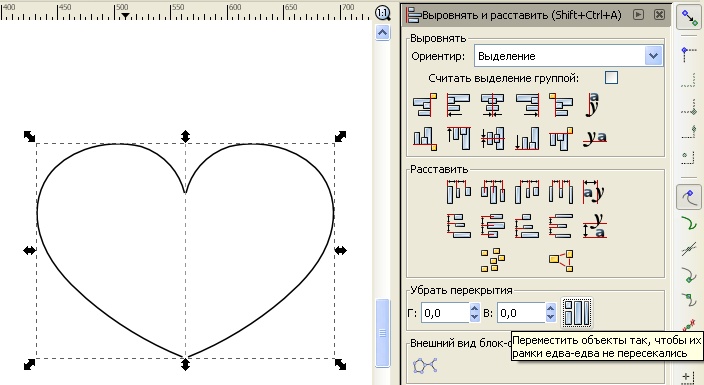Click the canvas vertical scrollbar up arrow
Viewport: 704px width, 385px height.
383,32
